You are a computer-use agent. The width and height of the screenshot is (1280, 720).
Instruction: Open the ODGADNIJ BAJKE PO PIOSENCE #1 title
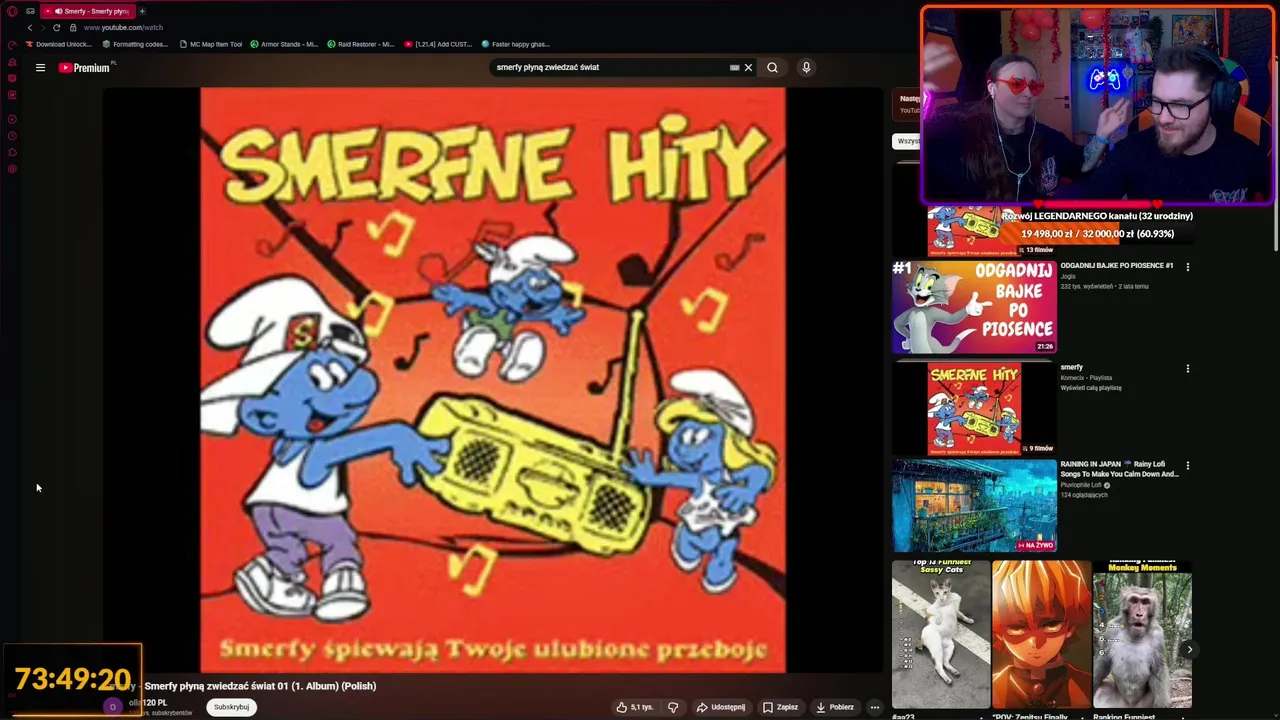click(x=1117, y=266)
